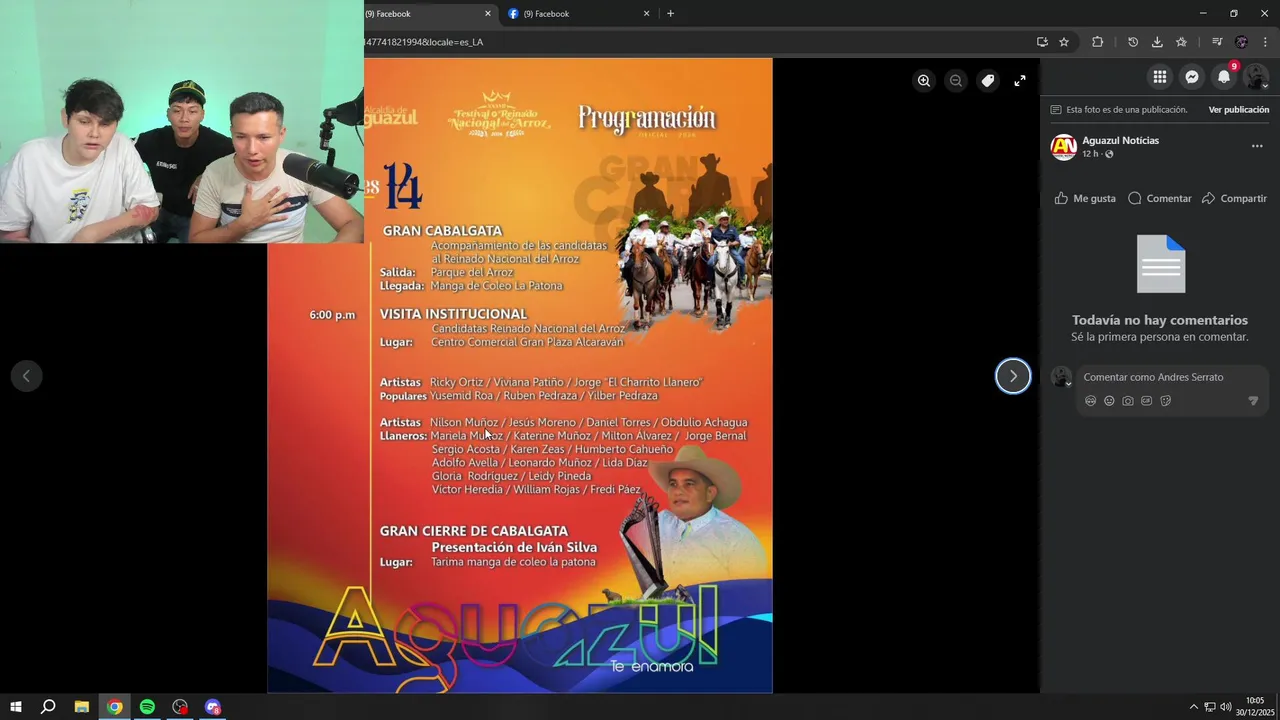
Task: Open post options three-dots menu
Action: point(1257,146)
